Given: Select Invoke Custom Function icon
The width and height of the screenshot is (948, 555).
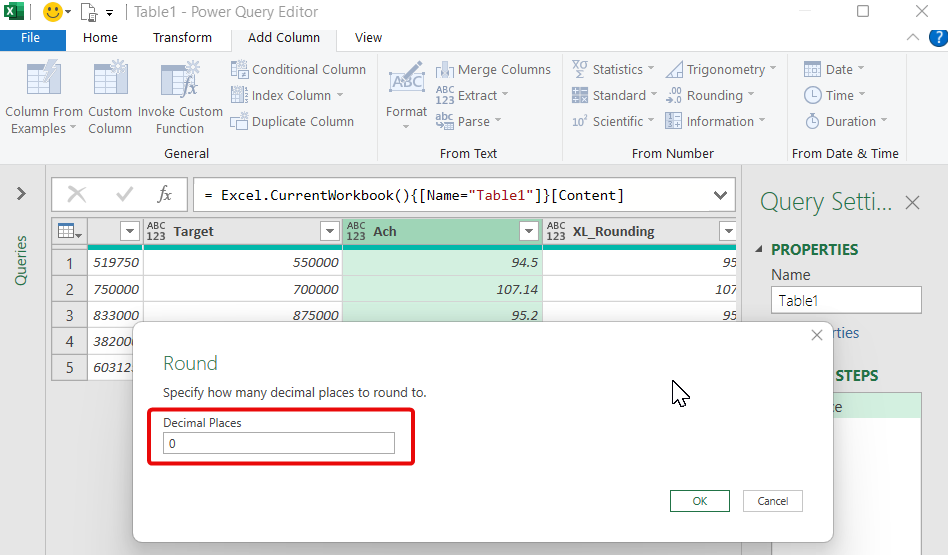Looking at the screenshot, I should click(180, 80).
